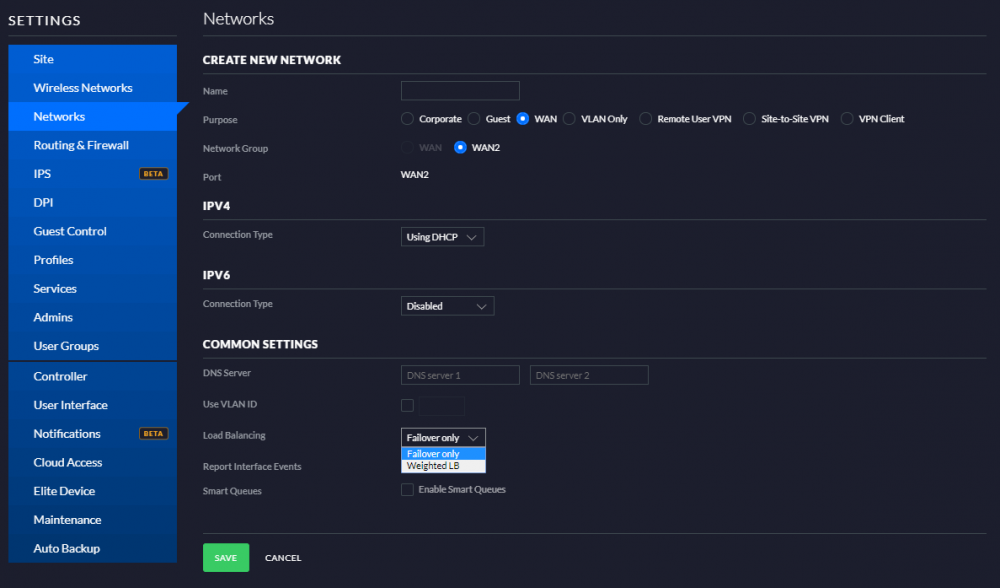This screenshot has width=1000, height=588.
Task: Click the green Save button
Action: 225,558
